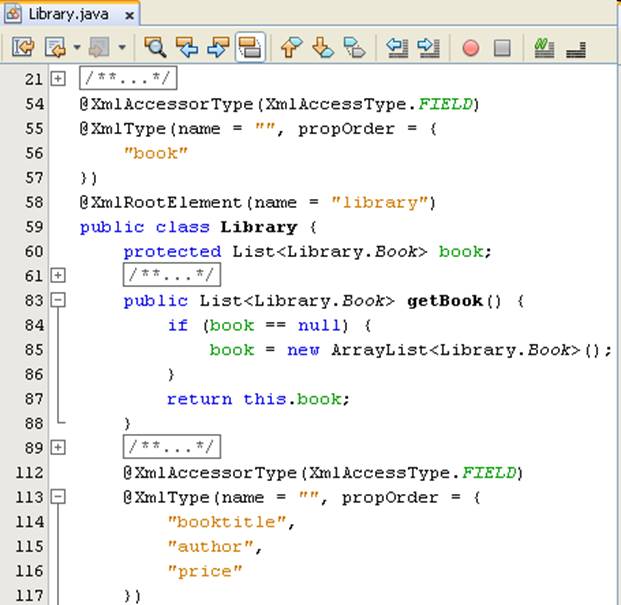The width and height of the screenshot is (621, 605).
Task: Click line number 85 in gutter
Action: 34,350
